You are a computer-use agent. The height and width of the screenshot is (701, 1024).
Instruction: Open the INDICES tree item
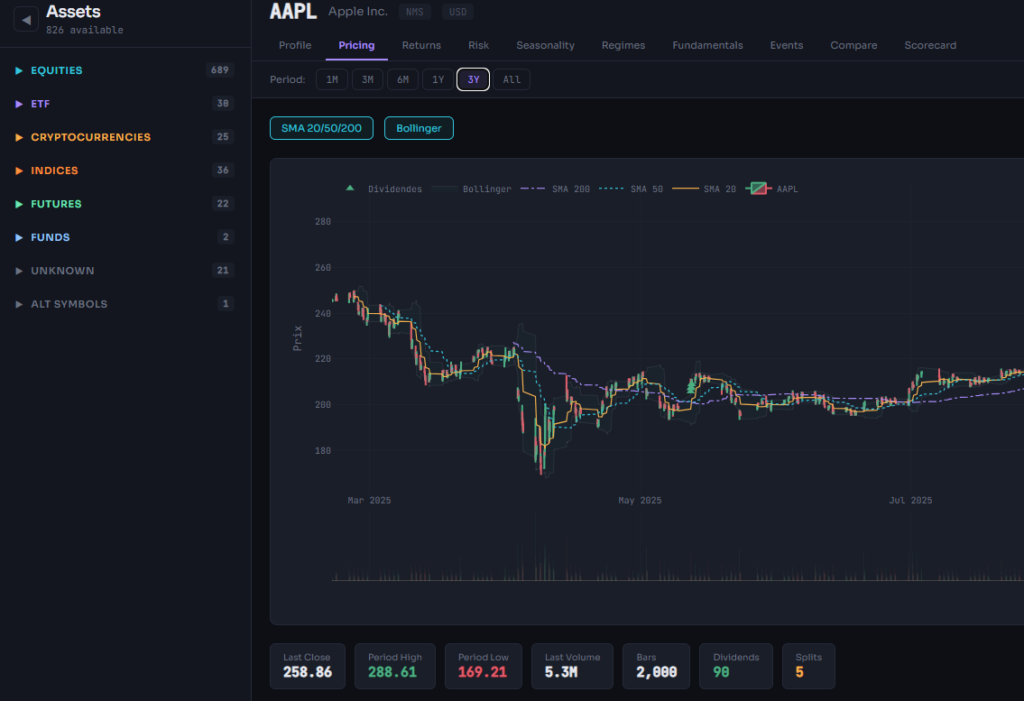(54, 171)
